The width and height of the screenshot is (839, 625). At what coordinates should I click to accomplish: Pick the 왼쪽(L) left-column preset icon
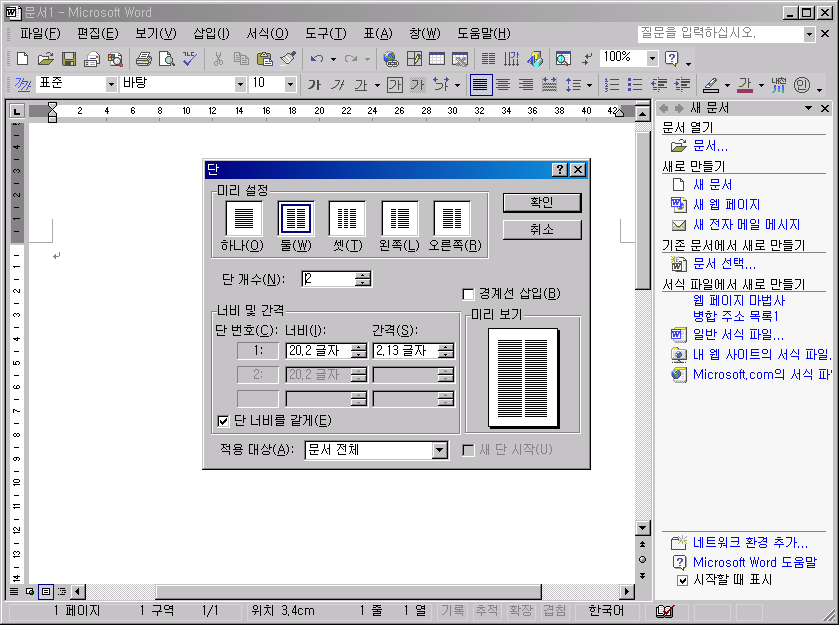(399, 218)
